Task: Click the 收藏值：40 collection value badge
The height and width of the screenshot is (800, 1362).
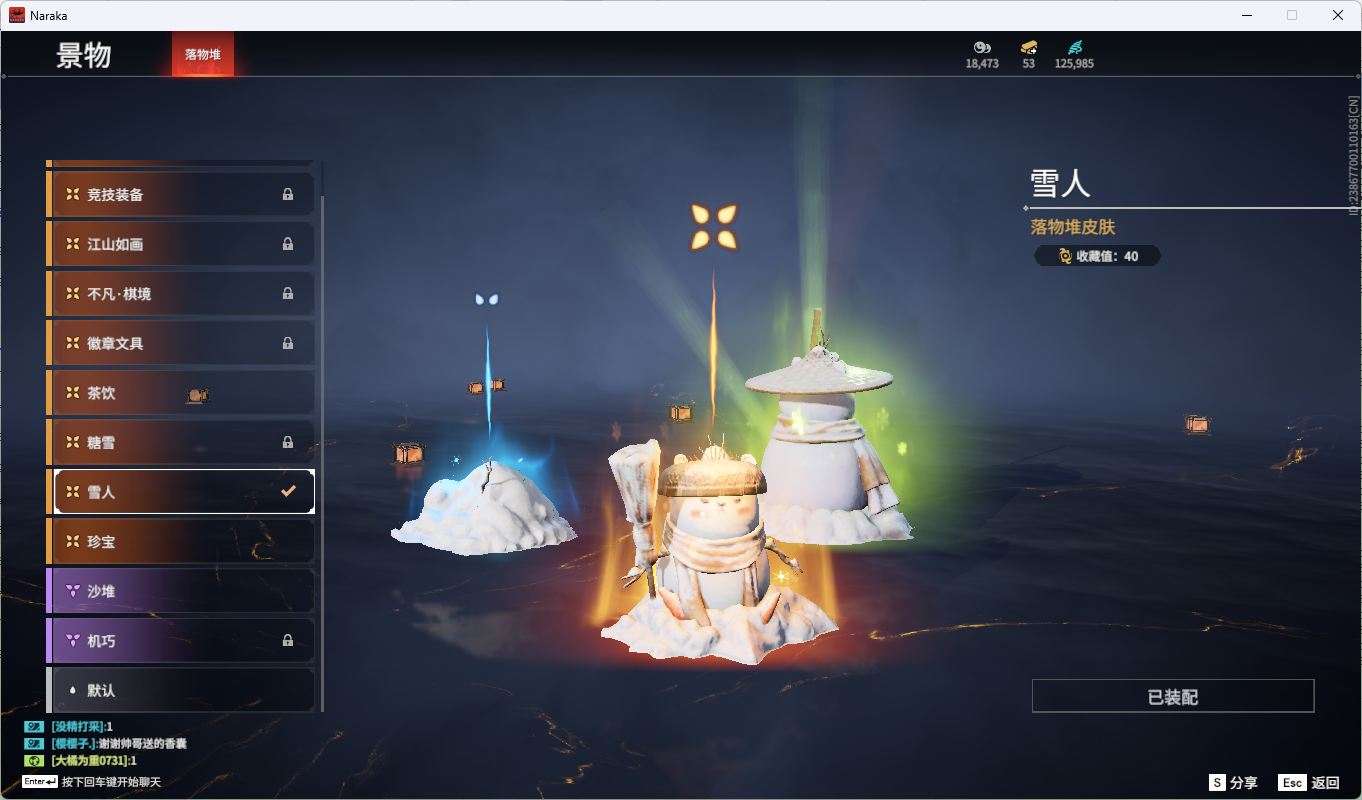Action: [1098, 256]
